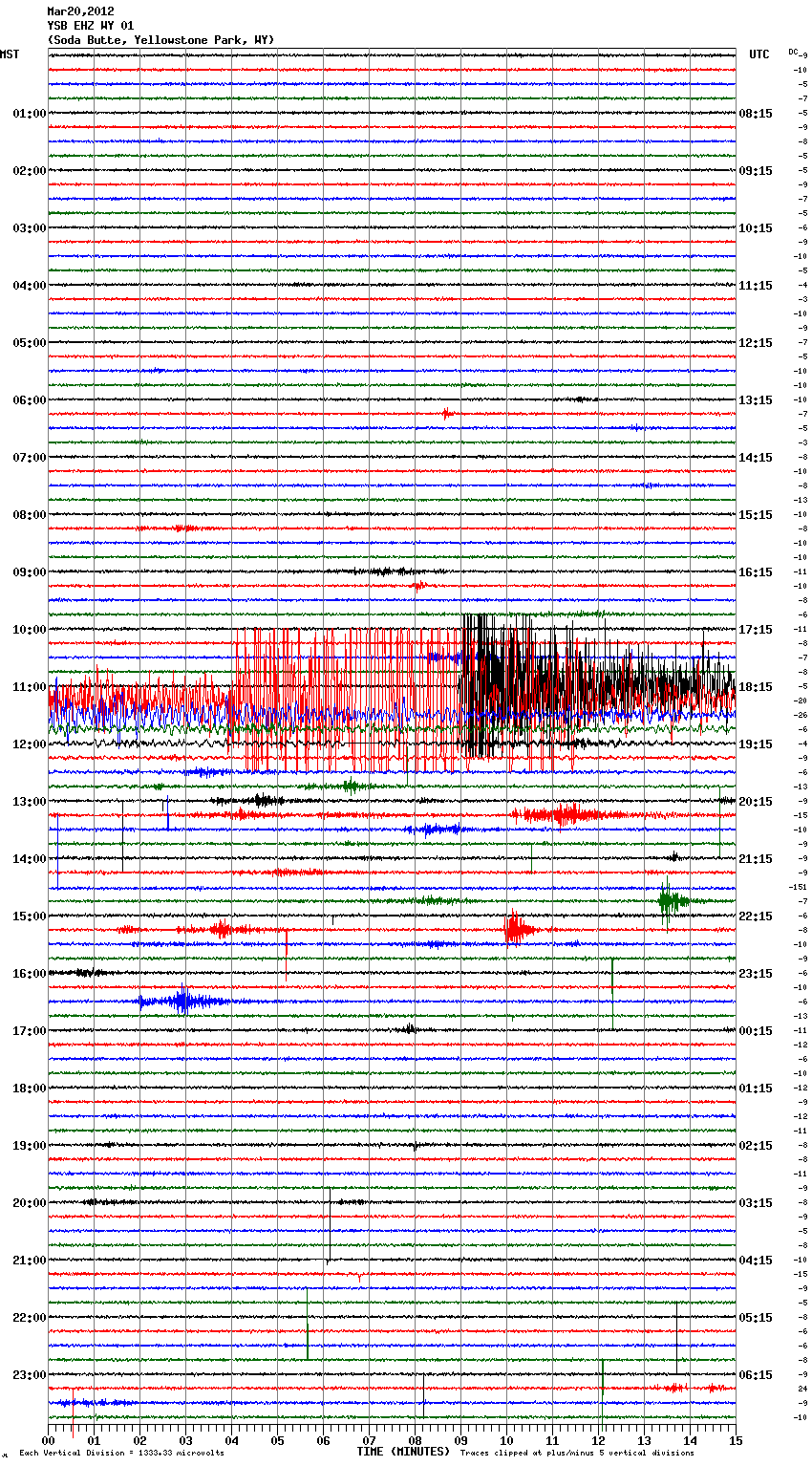Select the DC offset value 24

point(803,1390)
